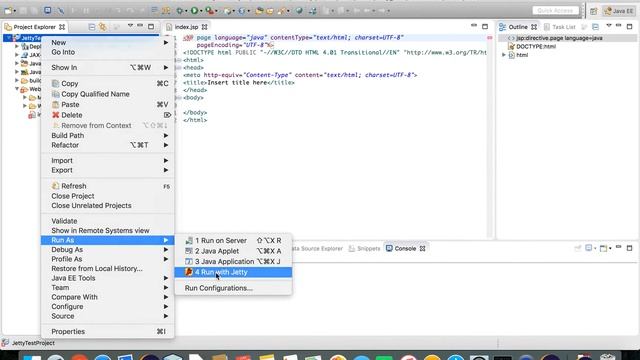The width and height of the screenshot is (640, 360).
Task: Click Copy Qualified Name
Action: coord(108,94)
